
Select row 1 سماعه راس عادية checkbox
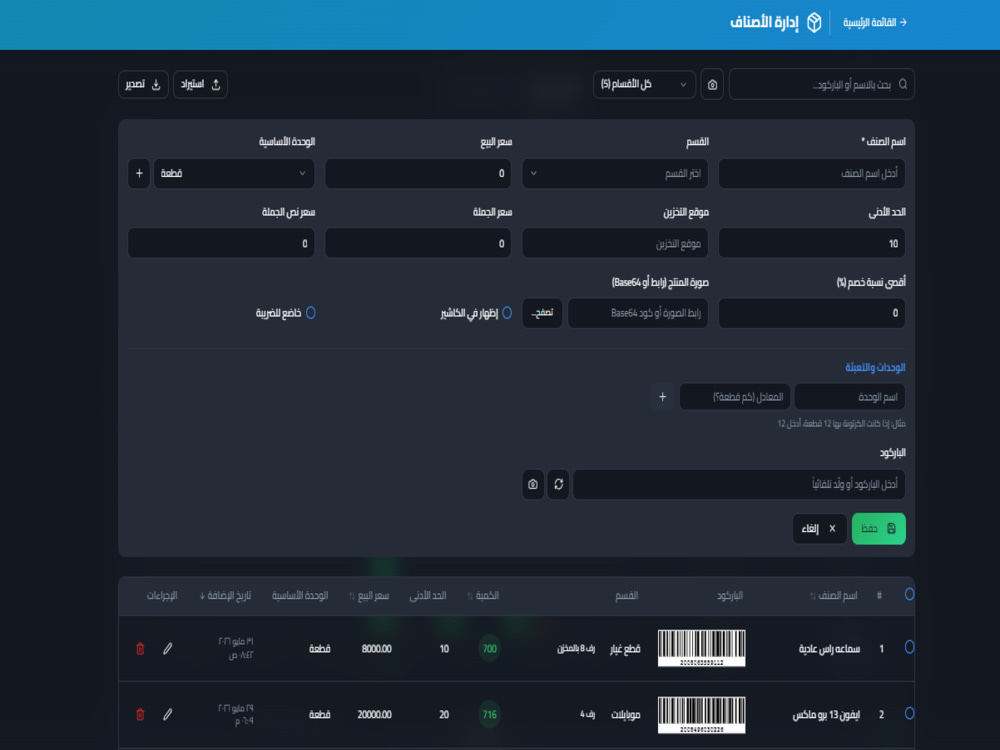pos(909,647)
